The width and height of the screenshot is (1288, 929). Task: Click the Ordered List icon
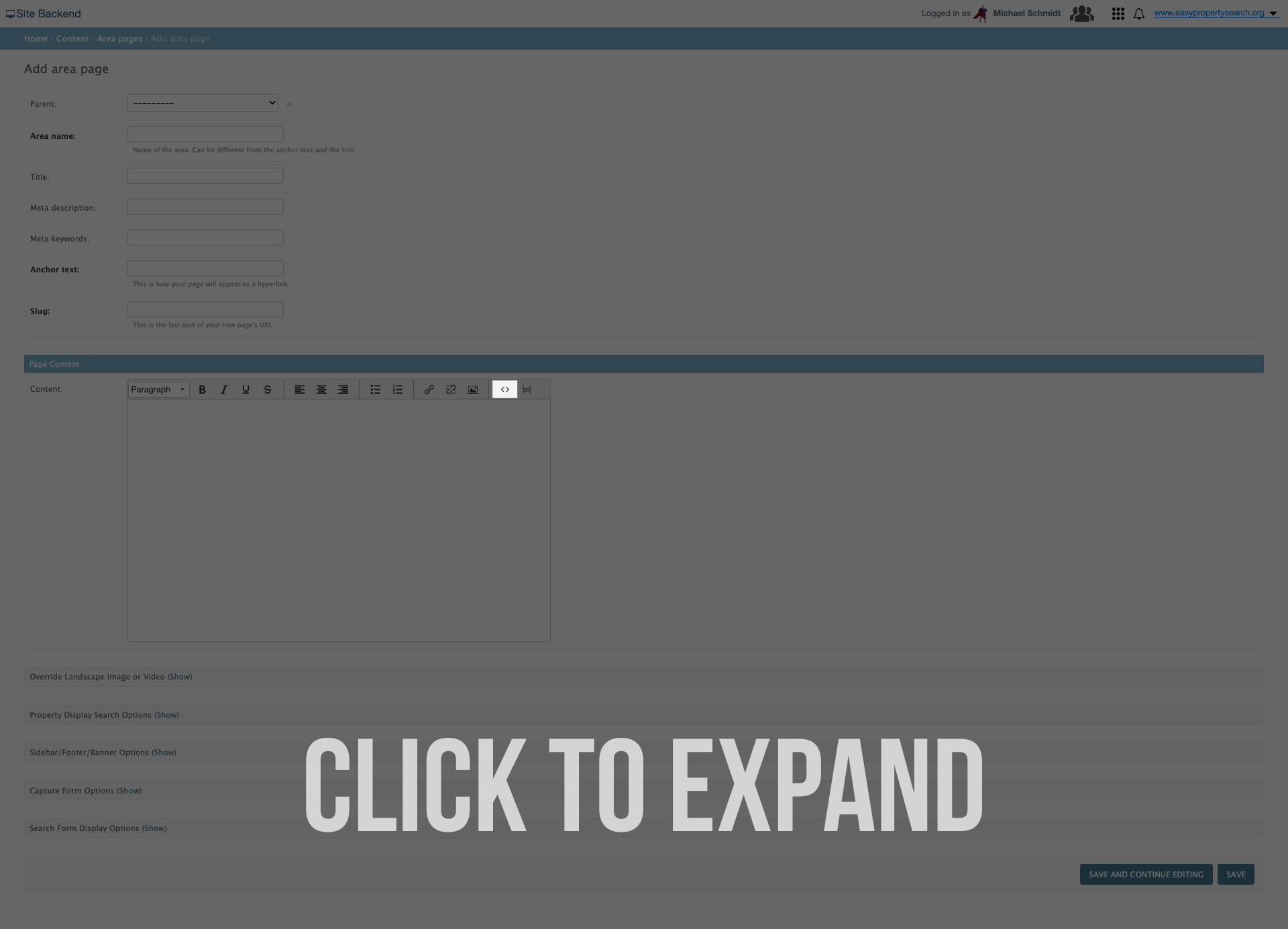(397, 389)
